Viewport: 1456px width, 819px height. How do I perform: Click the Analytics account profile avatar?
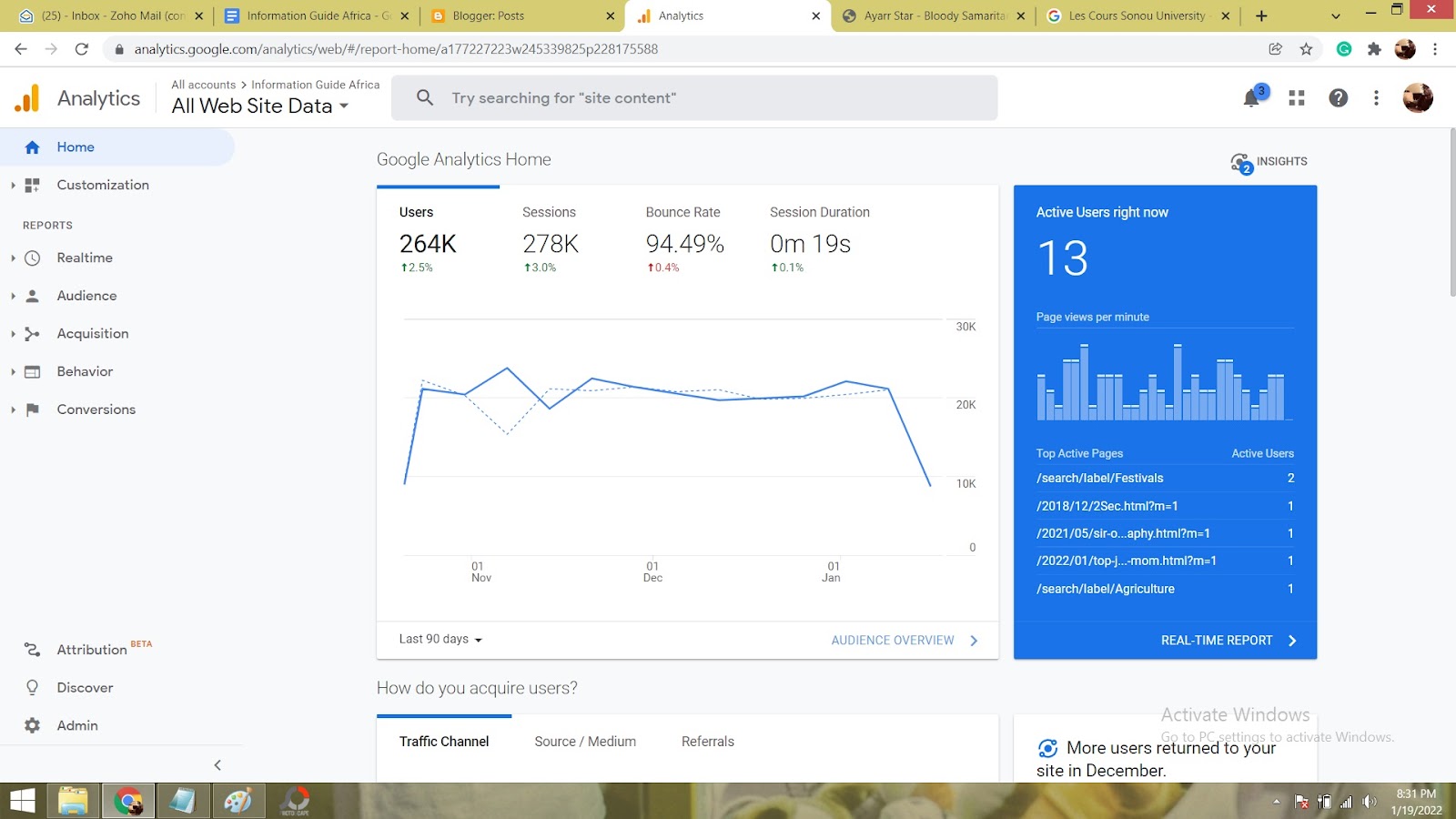pos(1418,97)
